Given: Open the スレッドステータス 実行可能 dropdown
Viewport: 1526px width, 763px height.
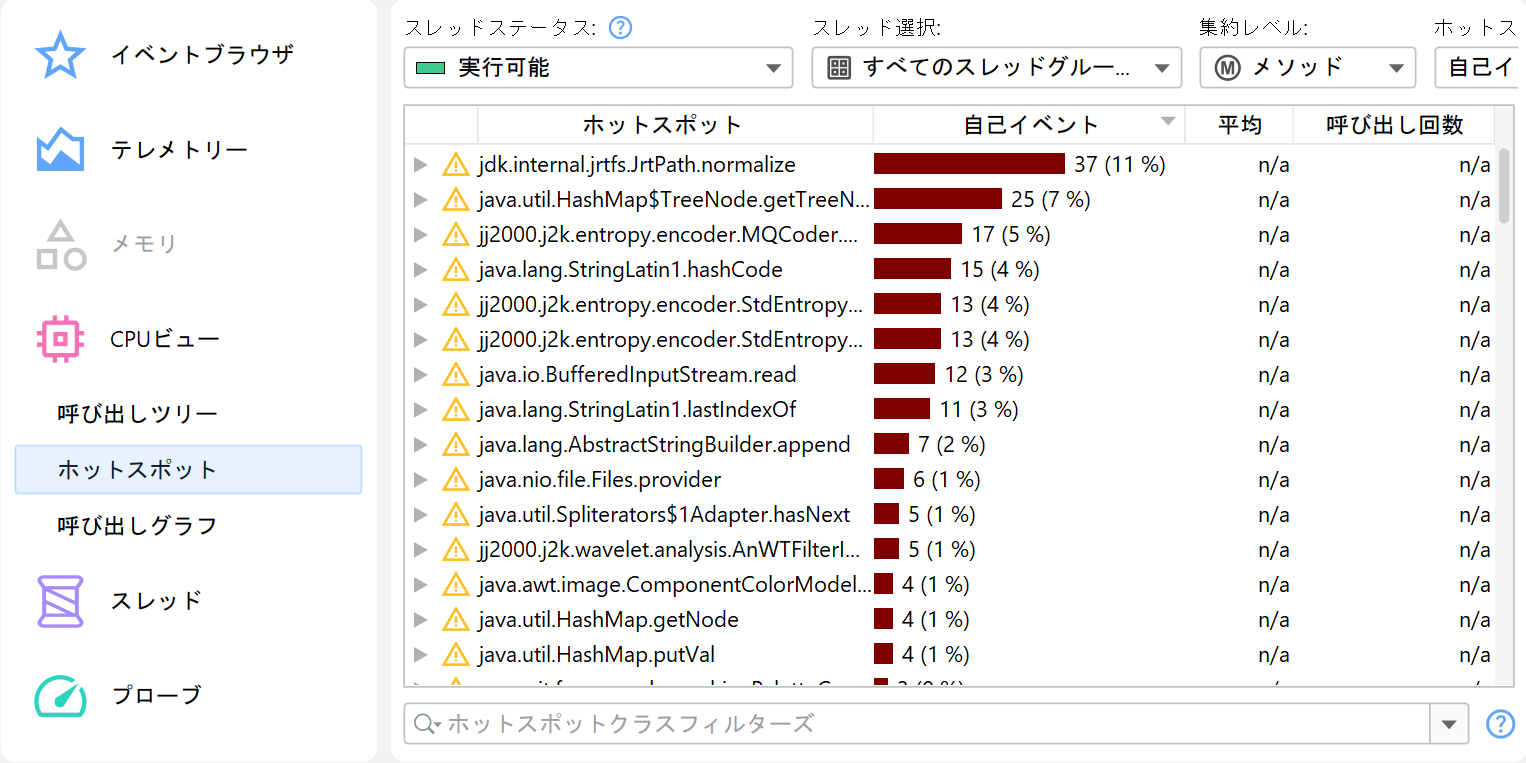Looking at the screenshot, I should tap(598, 68).
